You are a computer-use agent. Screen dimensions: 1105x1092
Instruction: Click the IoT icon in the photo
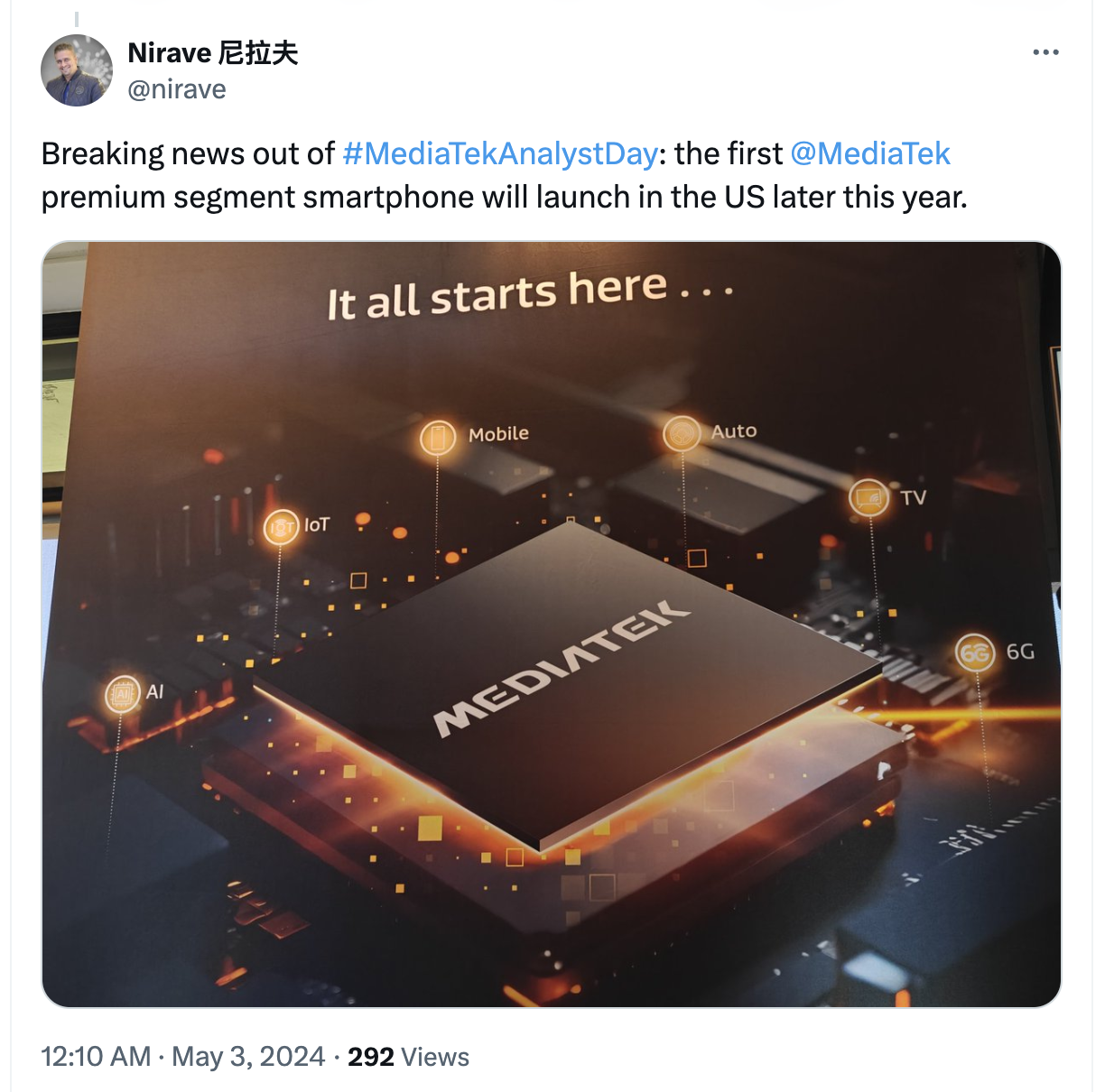pyautogui.click(x=281, y=527)
